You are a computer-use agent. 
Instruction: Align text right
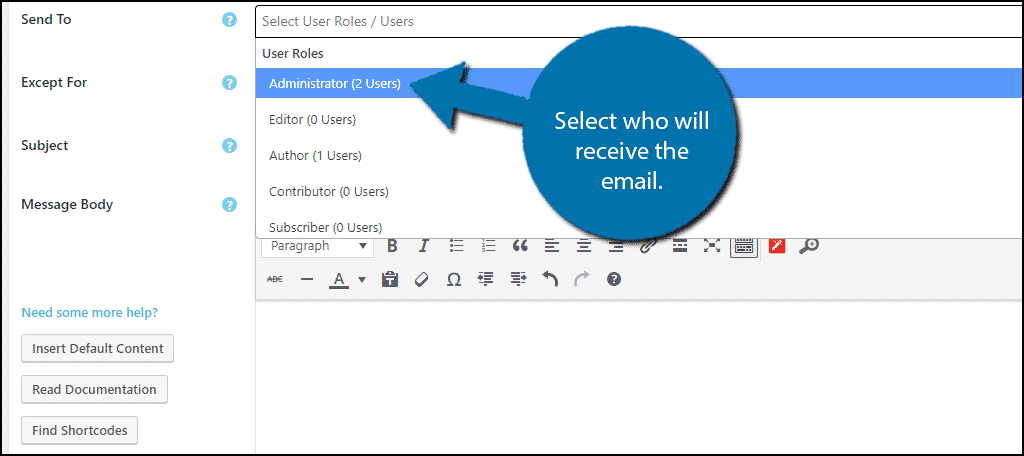pyautogui.click(x=616, y=246)
